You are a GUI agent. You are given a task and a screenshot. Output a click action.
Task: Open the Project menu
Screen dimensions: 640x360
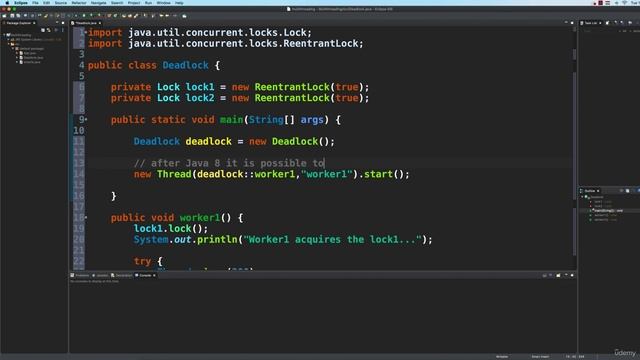click(134, 3)
